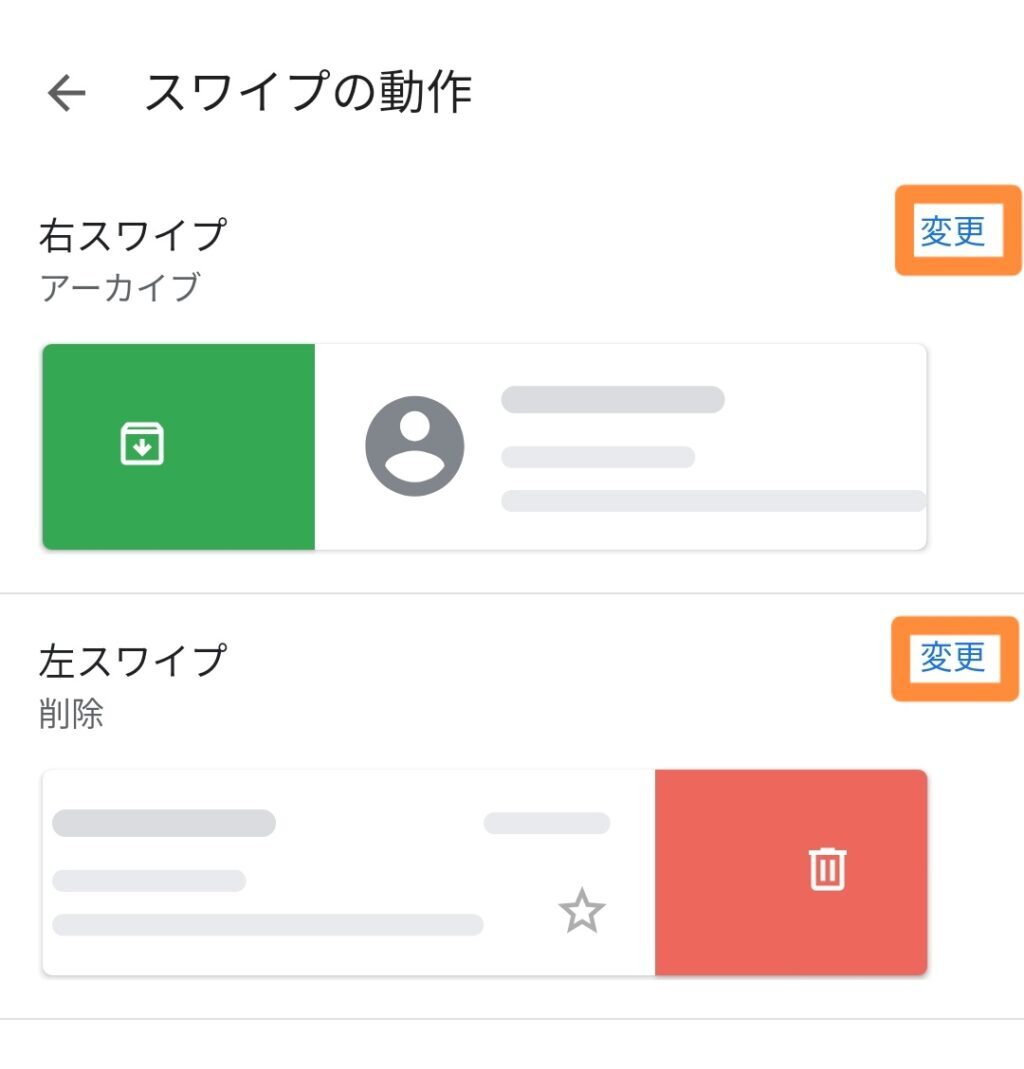Click the アーカイブ action label

click(x=120, y=288)
